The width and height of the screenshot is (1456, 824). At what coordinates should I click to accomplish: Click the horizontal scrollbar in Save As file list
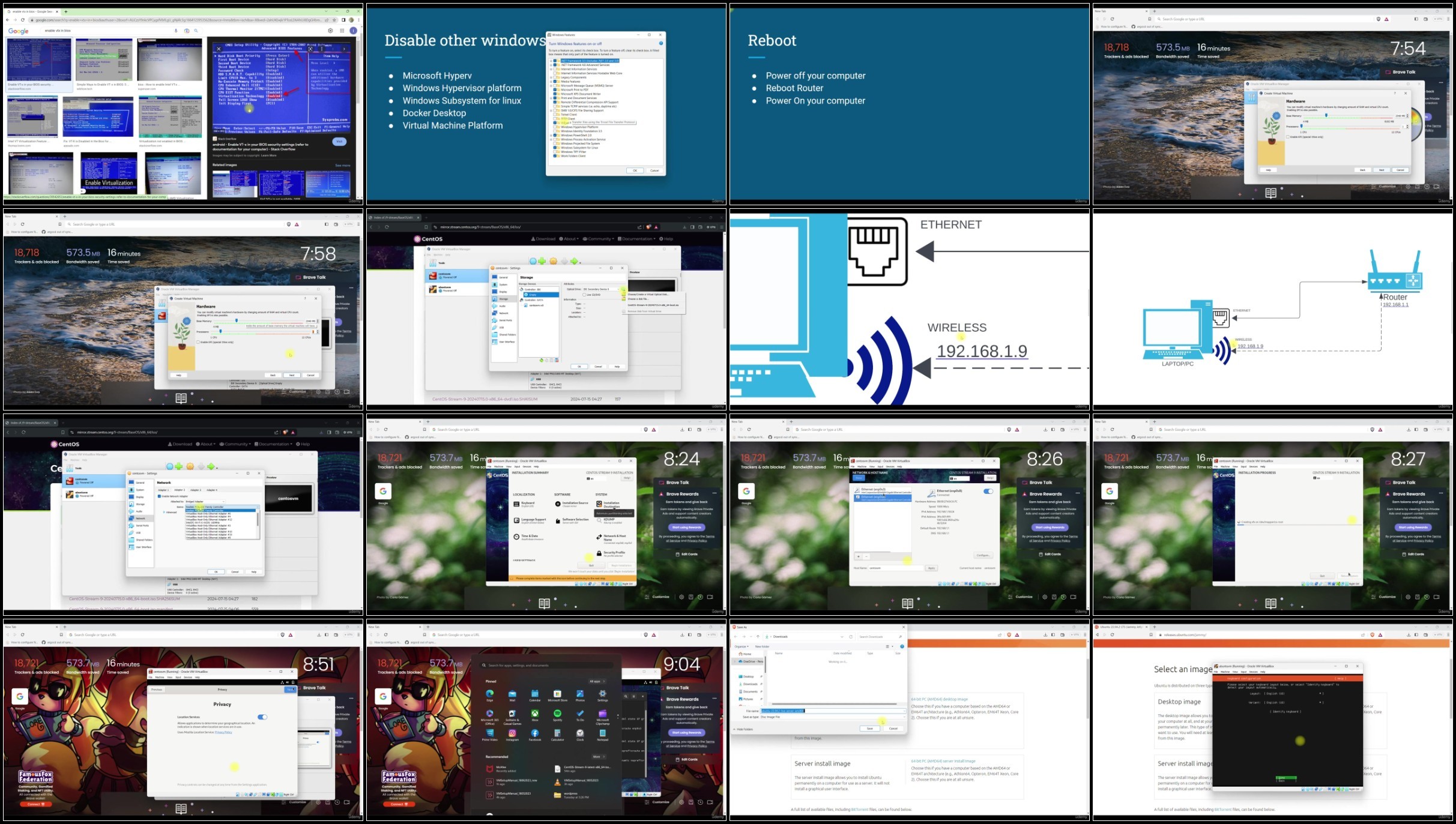coord(835,704)
